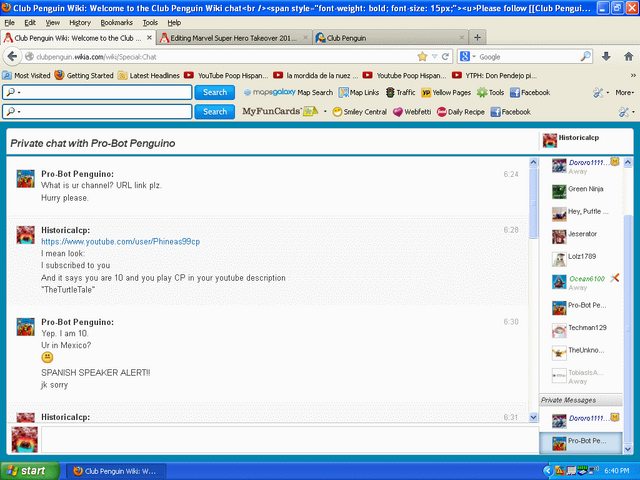
Task: Click Ocean6100's kick/ban X icon
Action: pyautogui.click(x=615, y=278)
